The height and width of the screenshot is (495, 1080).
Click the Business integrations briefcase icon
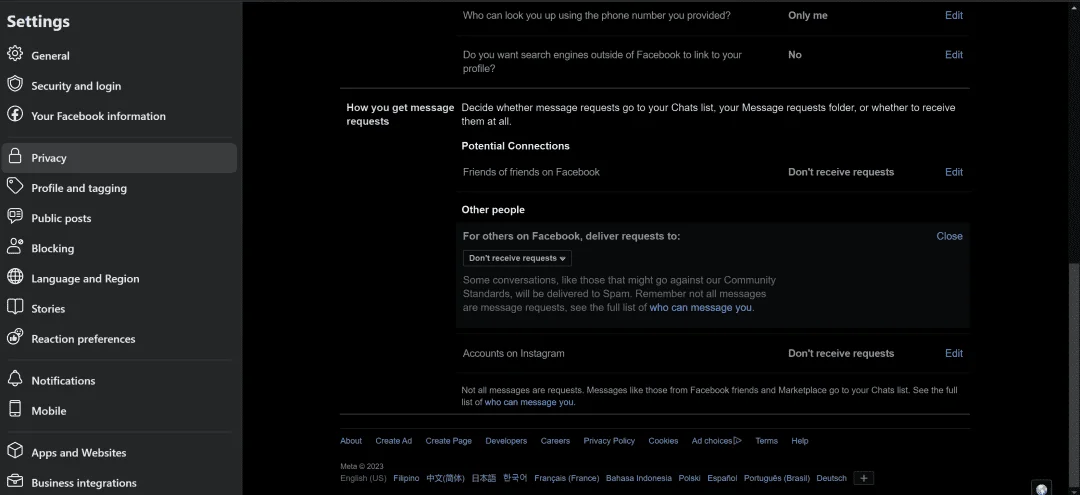pos(15,481)
